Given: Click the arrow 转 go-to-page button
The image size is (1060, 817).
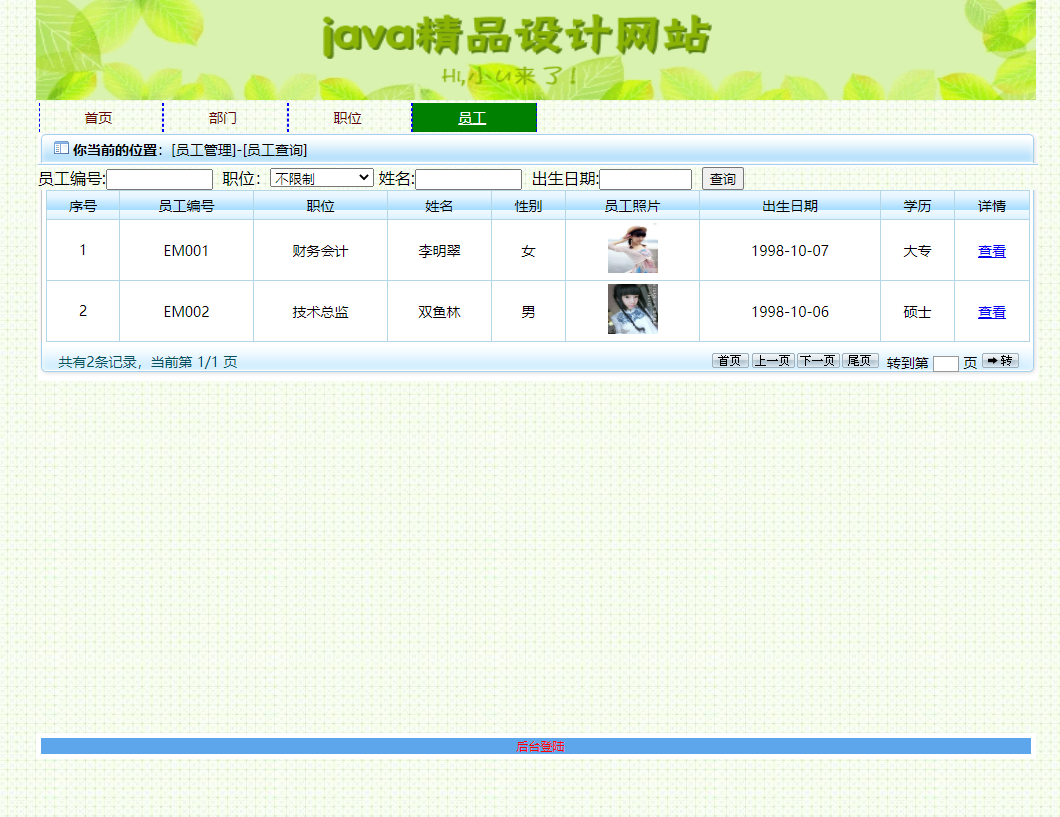Looking at the screenshot, I should point(1000,361).
